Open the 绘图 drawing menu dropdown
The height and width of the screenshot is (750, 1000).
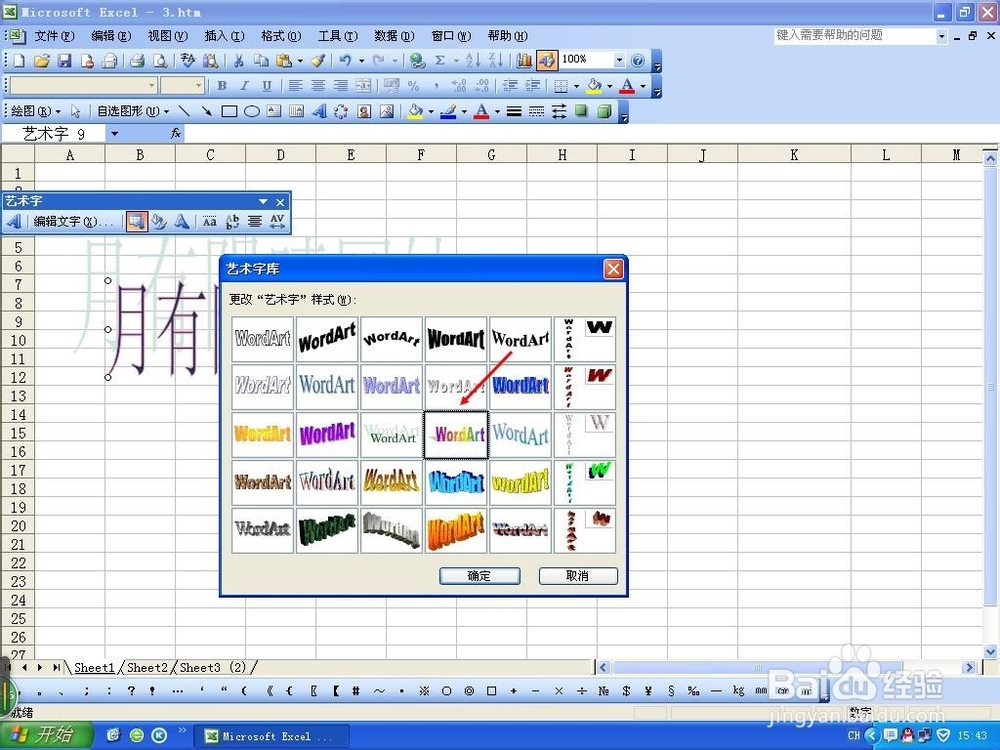(x=35, y=112)
